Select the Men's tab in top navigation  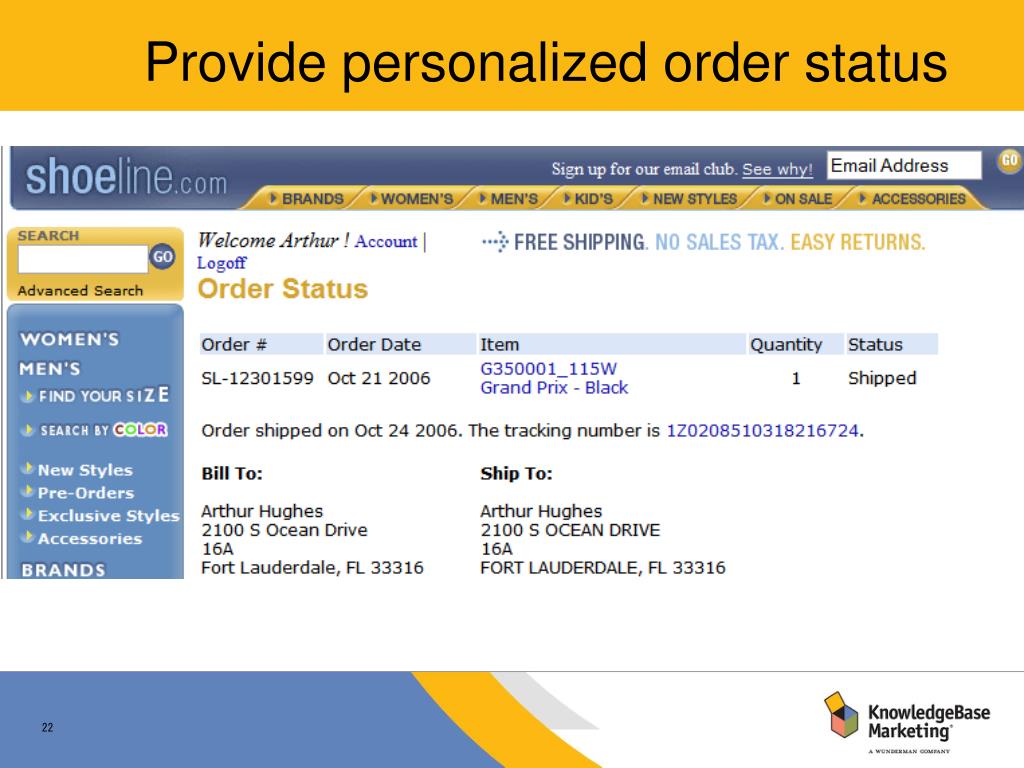coord(509,199)
